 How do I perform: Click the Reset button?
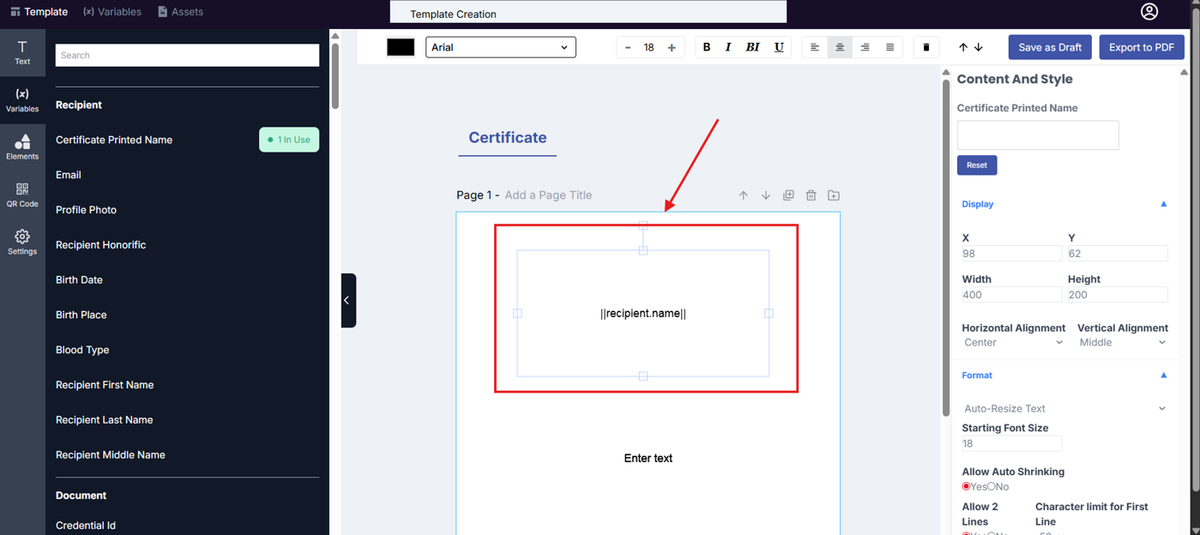click(977, 165)
